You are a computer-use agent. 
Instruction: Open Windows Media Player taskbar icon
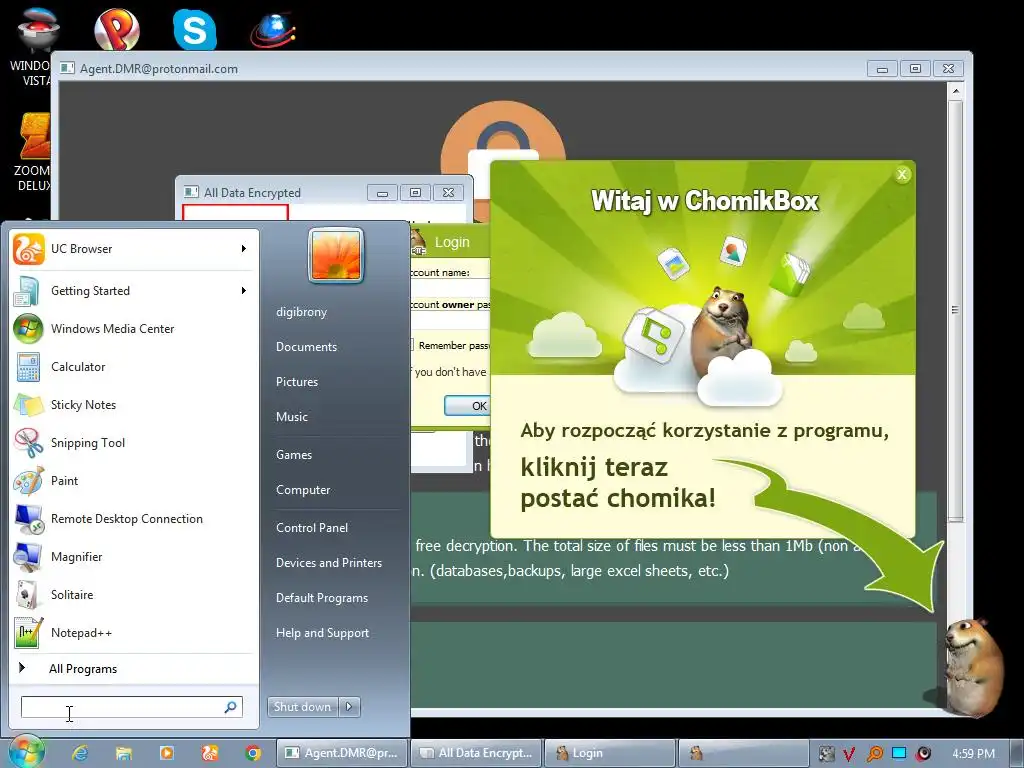(167, 753)
